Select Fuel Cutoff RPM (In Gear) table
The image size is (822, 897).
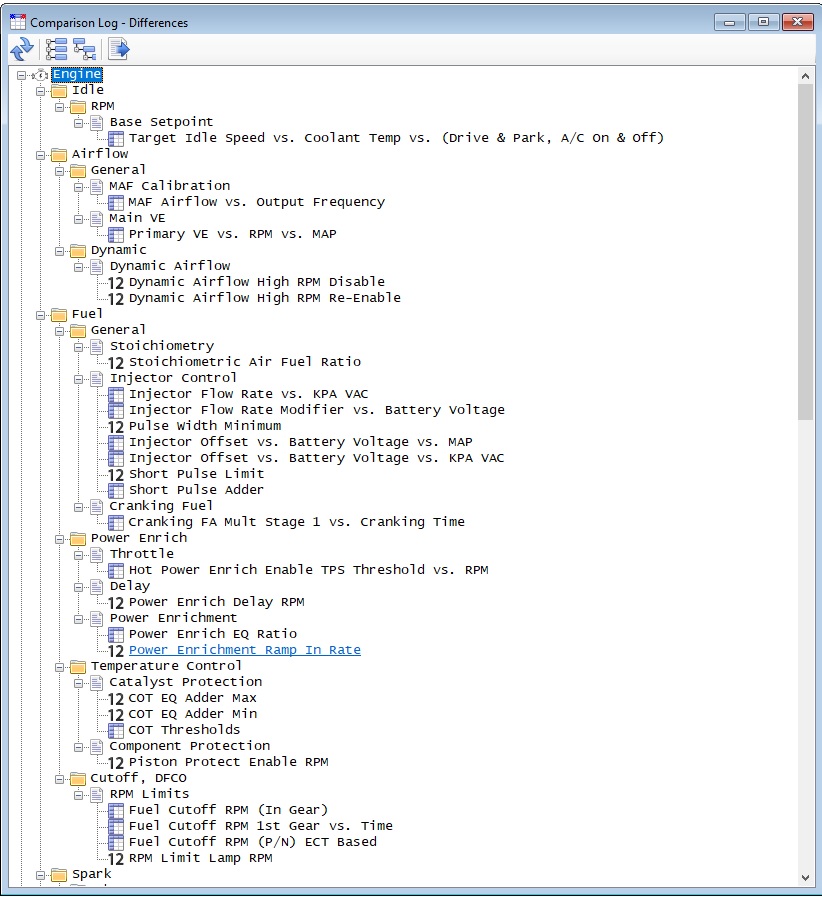pos(228,810)
